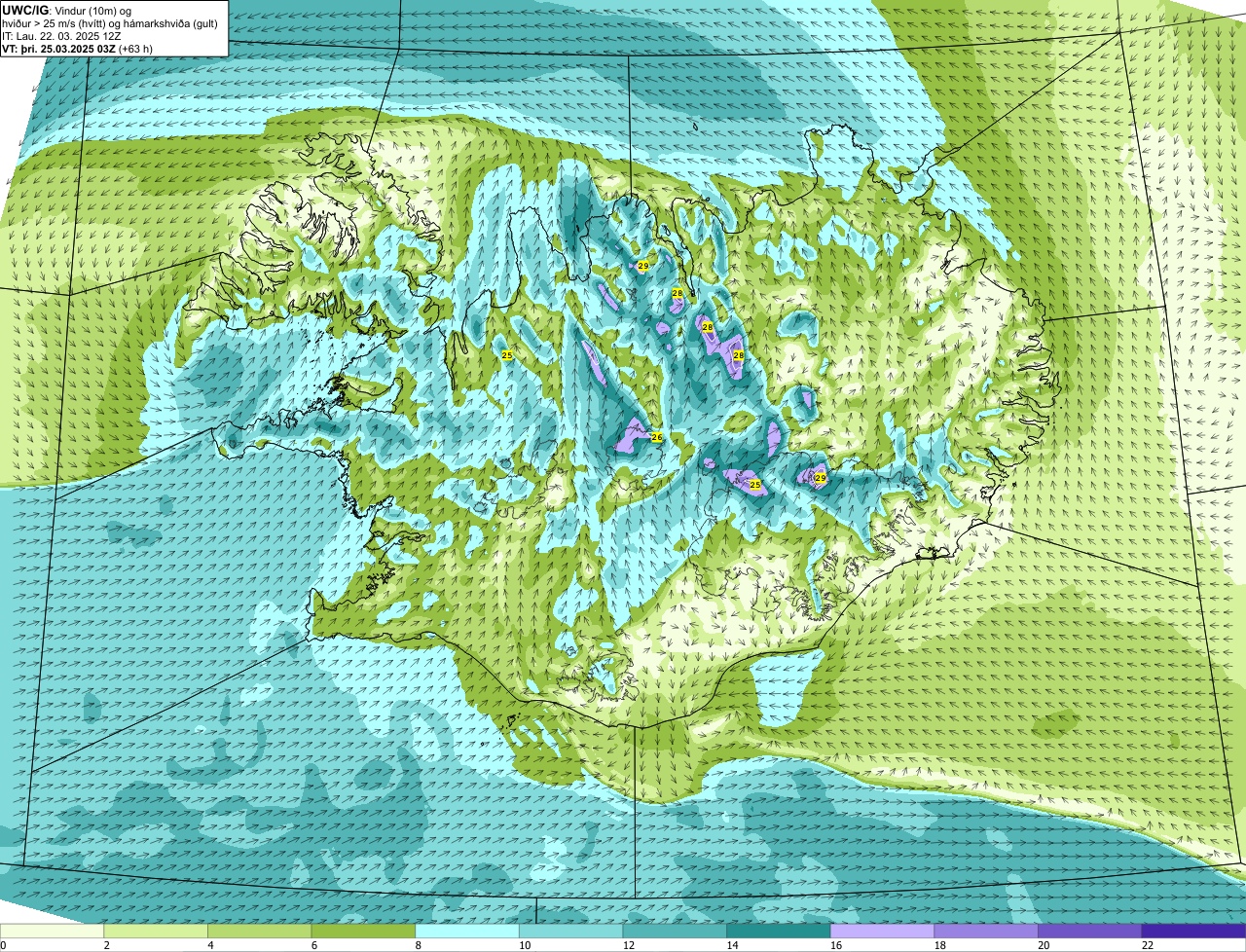1246x952 pixels.
Task: Pick the 12–14 m/s teal color band
Action: click(675, 932)
